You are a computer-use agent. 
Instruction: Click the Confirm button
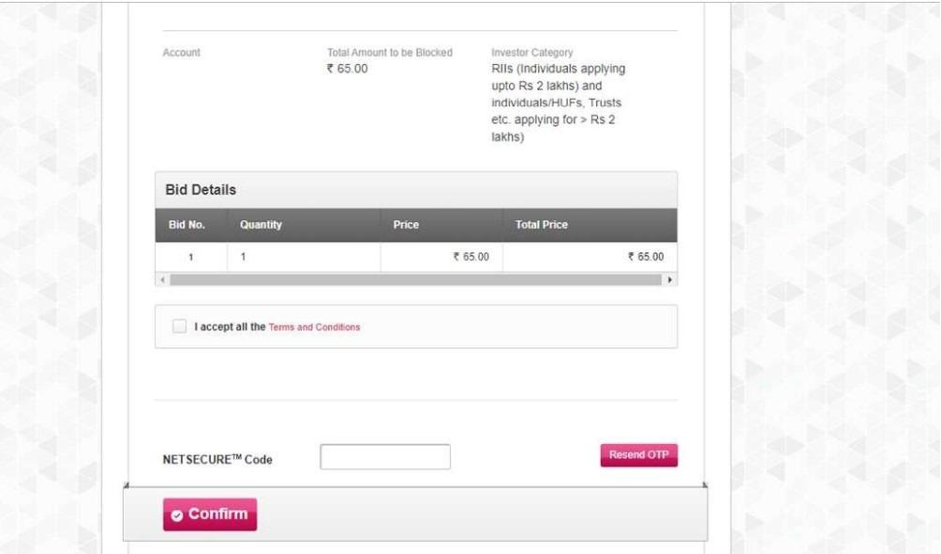pos(210,514)
